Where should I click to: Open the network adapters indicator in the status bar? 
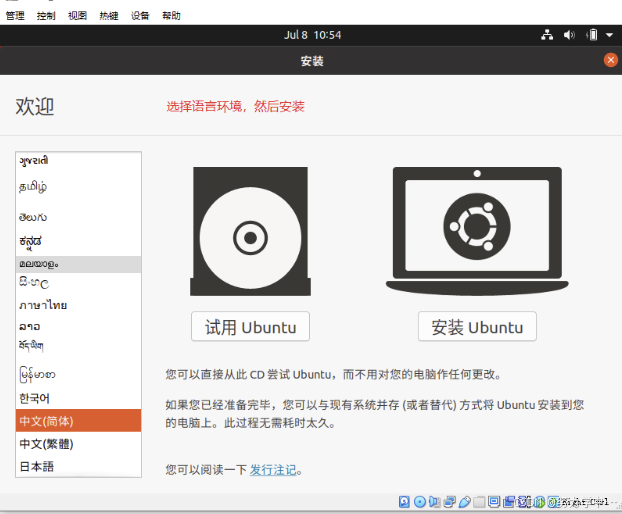450,502
